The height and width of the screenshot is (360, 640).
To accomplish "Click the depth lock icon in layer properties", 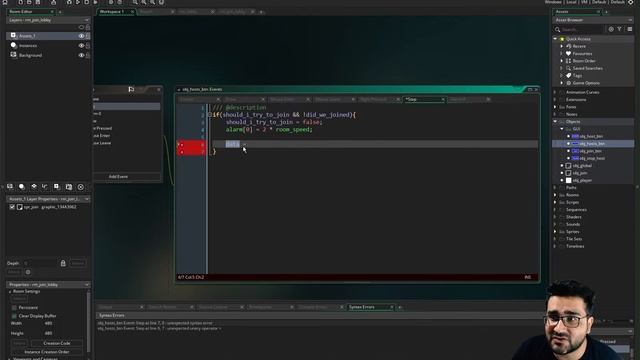I will pos(63,263).
